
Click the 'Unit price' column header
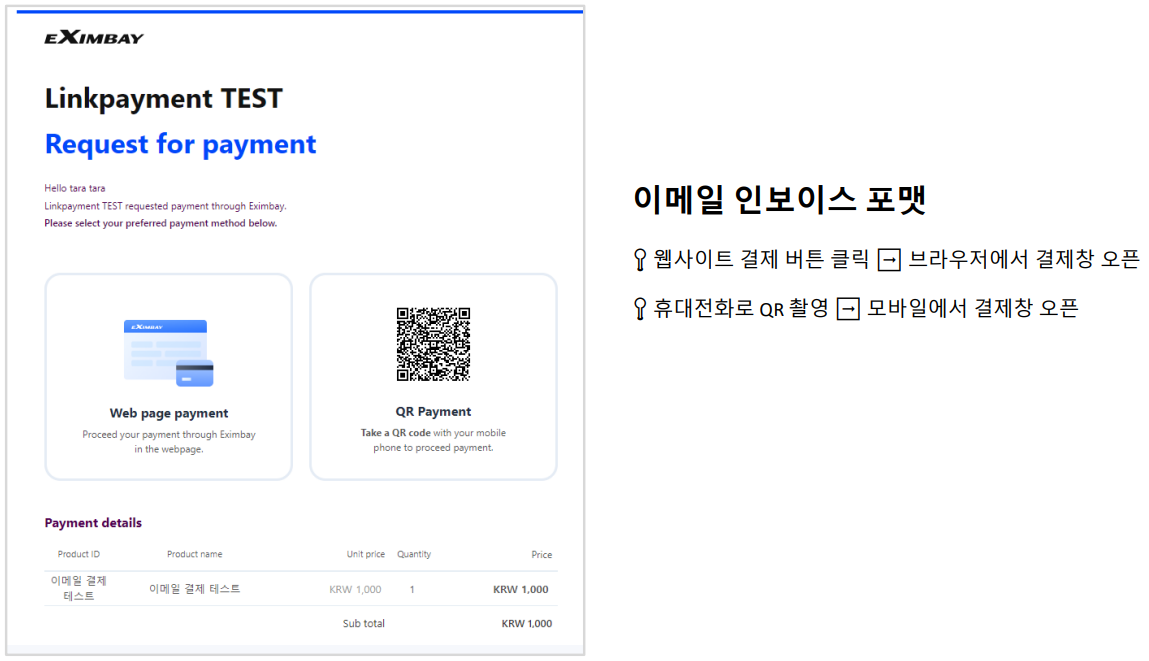tap(366, 554)
